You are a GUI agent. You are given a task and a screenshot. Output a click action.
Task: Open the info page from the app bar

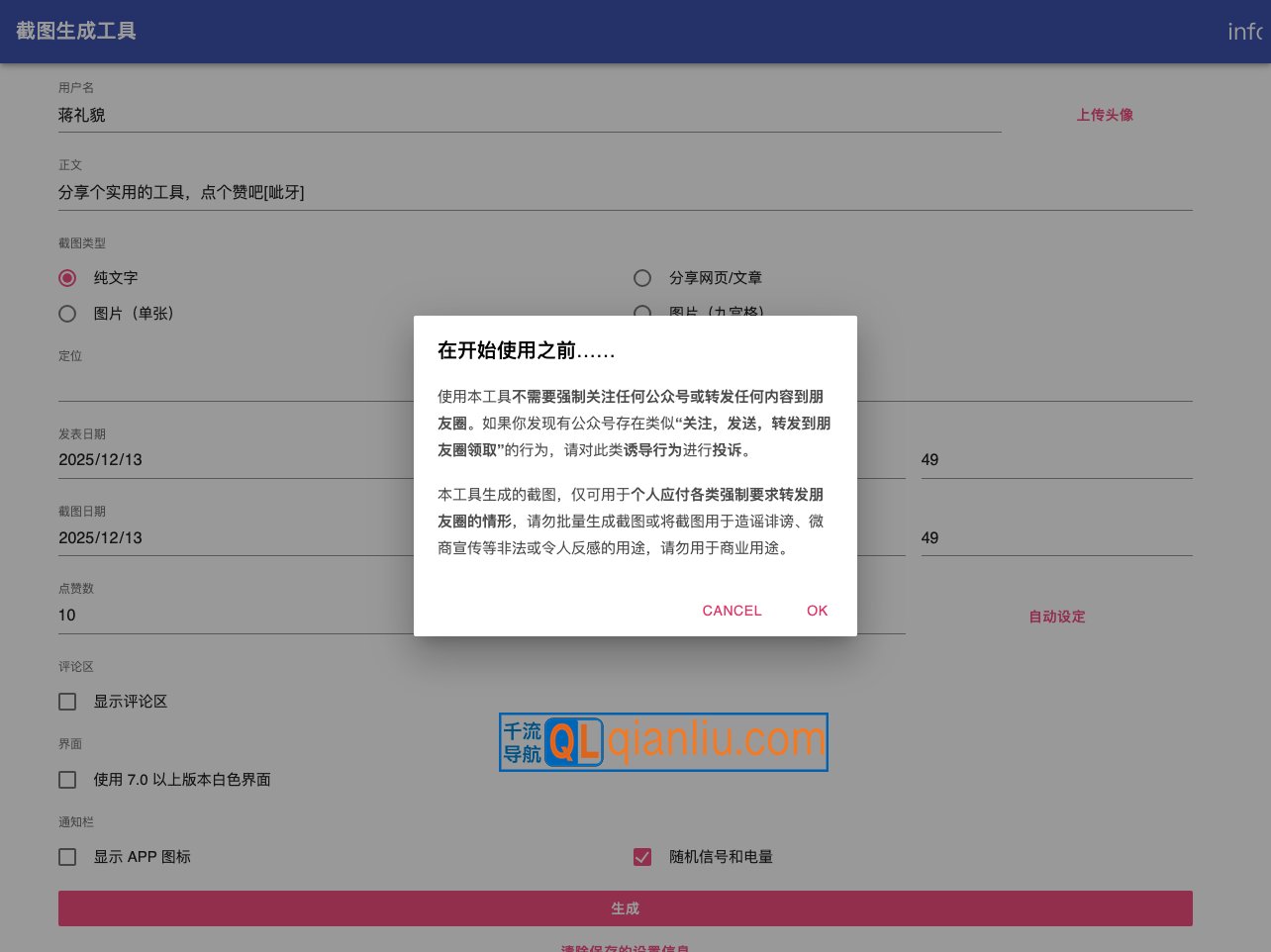1245,32
